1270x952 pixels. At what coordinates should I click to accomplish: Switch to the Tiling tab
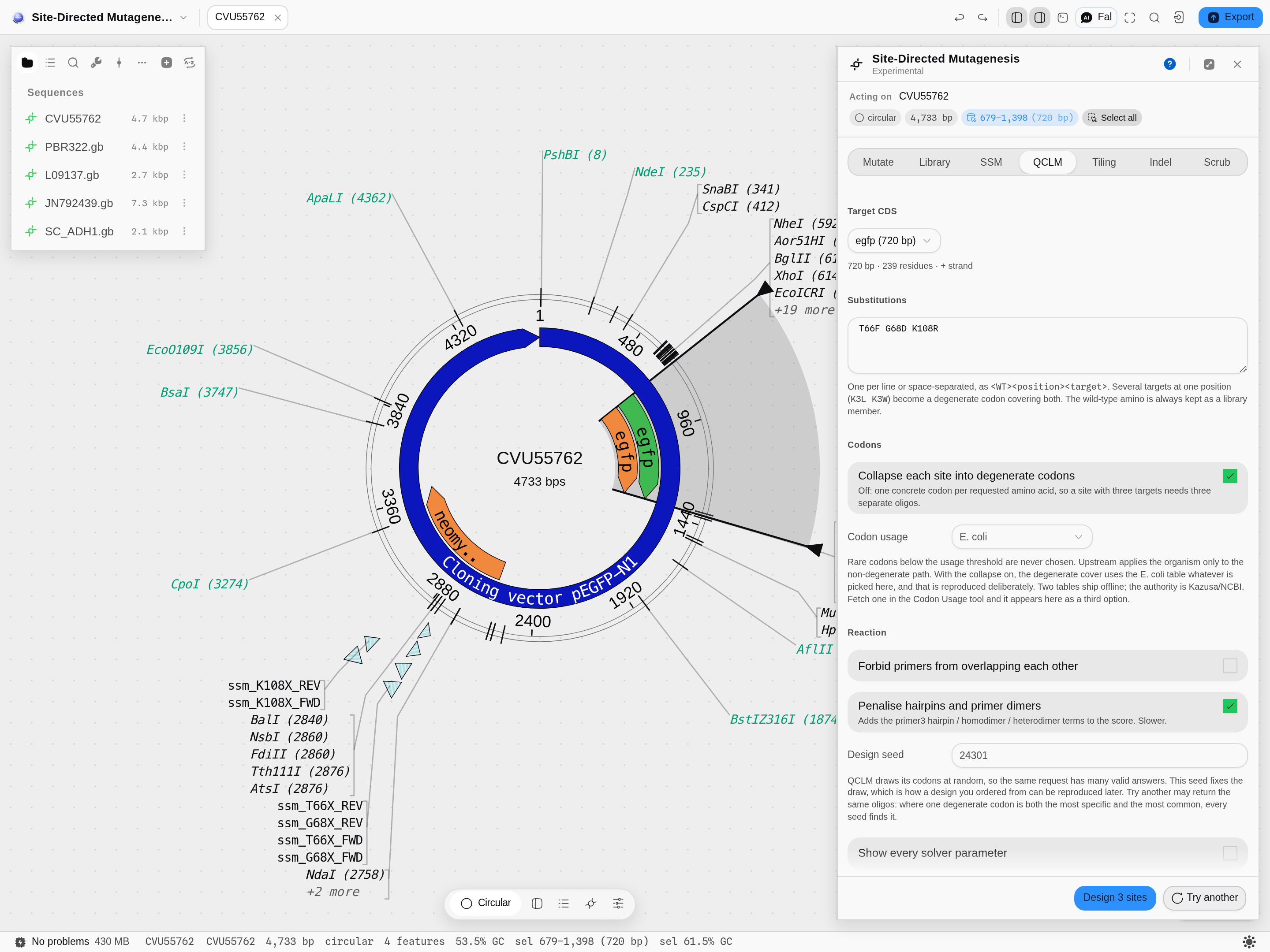click(x=1103, y=162)
